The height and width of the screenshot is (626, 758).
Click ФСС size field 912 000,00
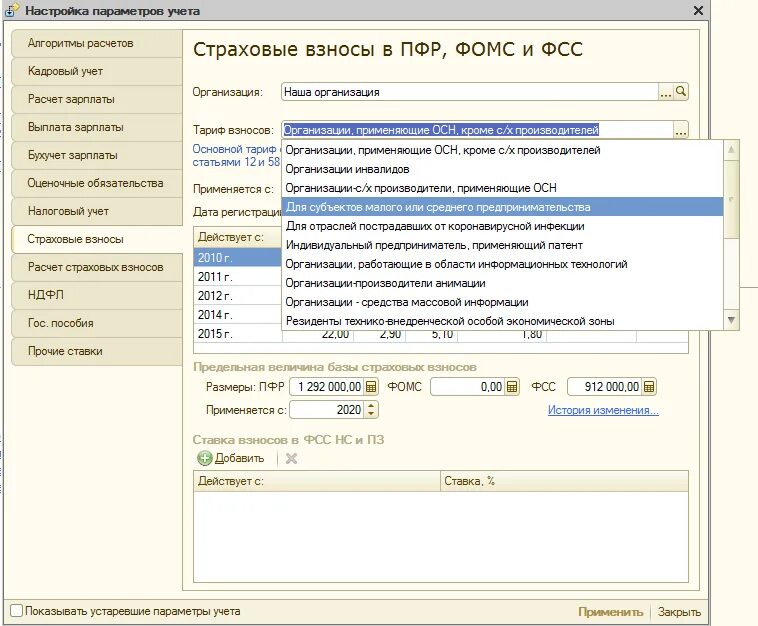pos(605,387)
